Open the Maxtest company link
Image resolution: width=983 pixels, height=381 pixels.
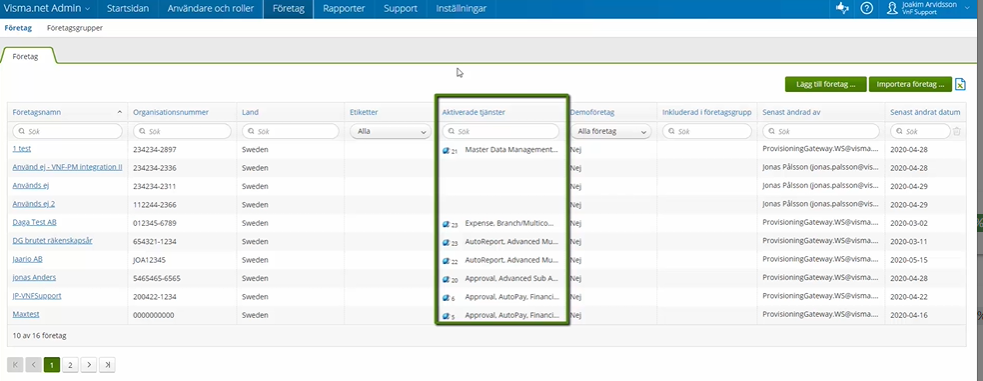coord(26,314)
